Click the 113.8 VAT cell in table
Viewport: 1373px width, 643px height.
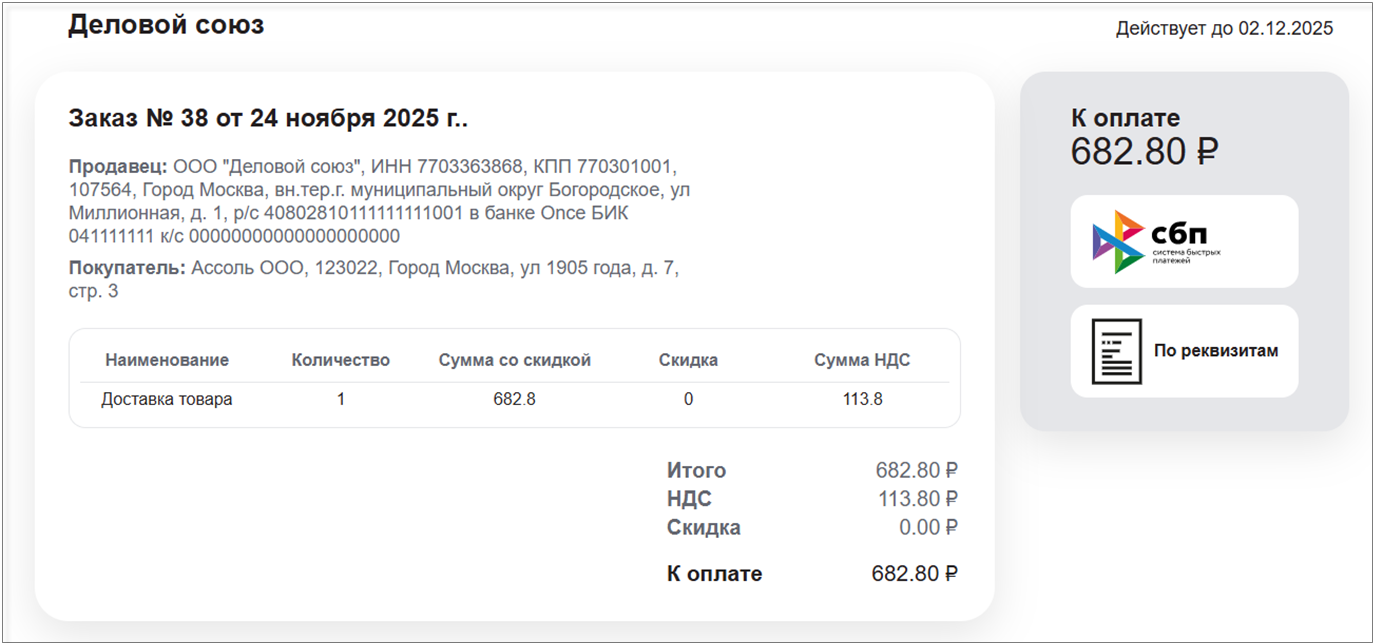pos(862,399)
